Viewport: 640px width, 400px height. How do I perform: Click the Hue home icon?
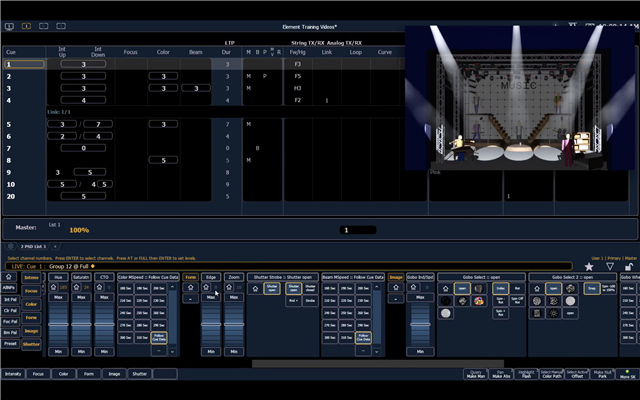[x=53, y=287]
